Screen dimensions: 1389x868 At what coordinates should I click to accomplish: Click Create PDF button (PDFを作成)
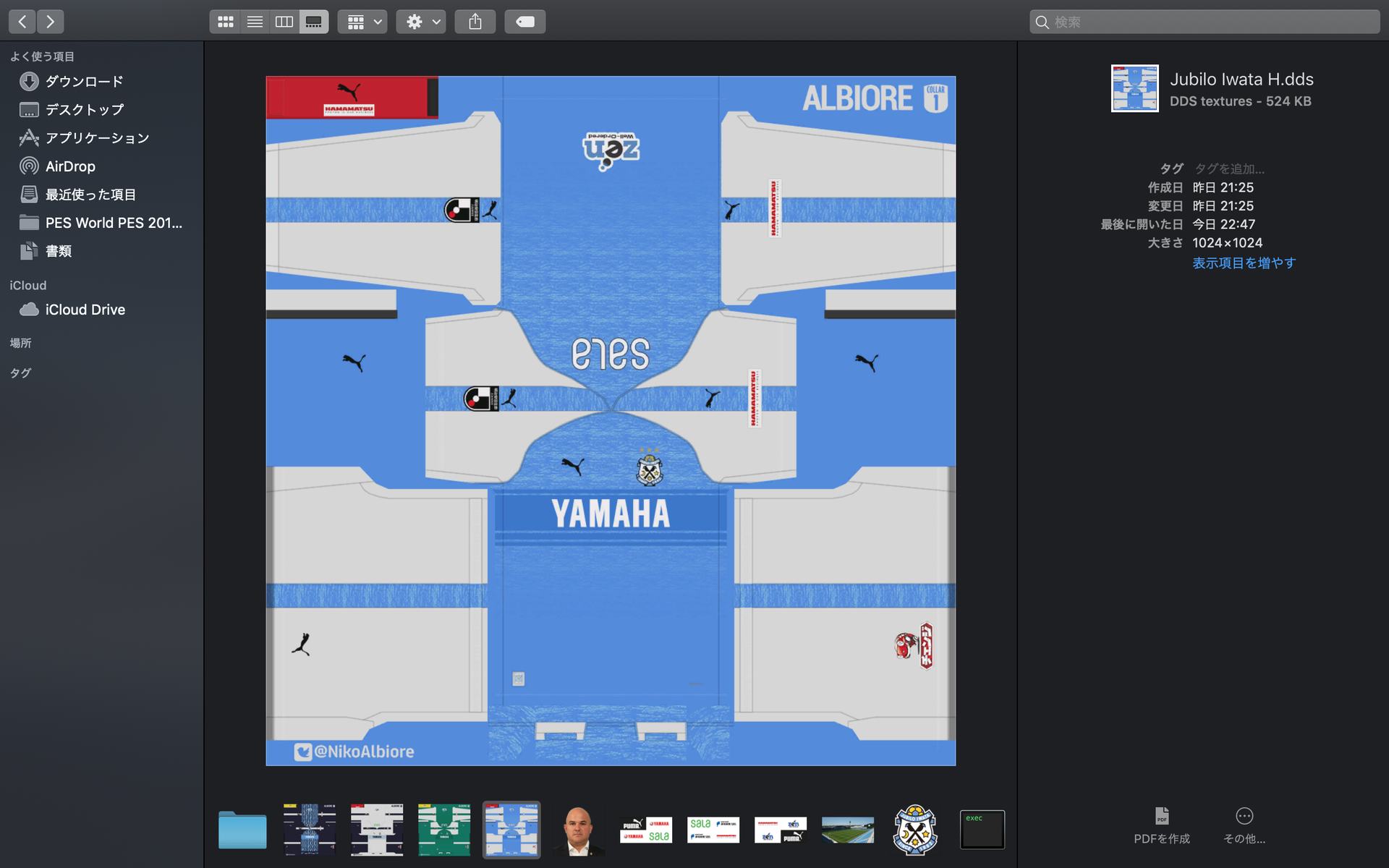point(1162,826)
